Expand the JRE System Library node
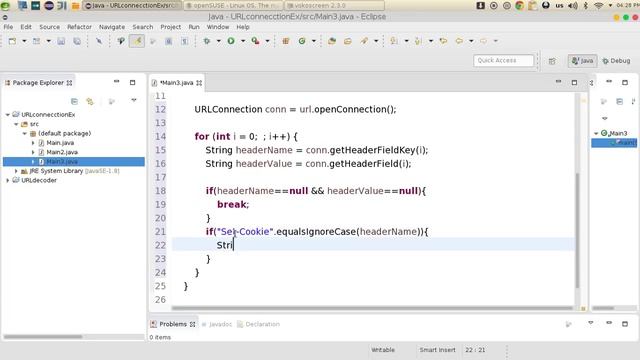 (16, 171)
